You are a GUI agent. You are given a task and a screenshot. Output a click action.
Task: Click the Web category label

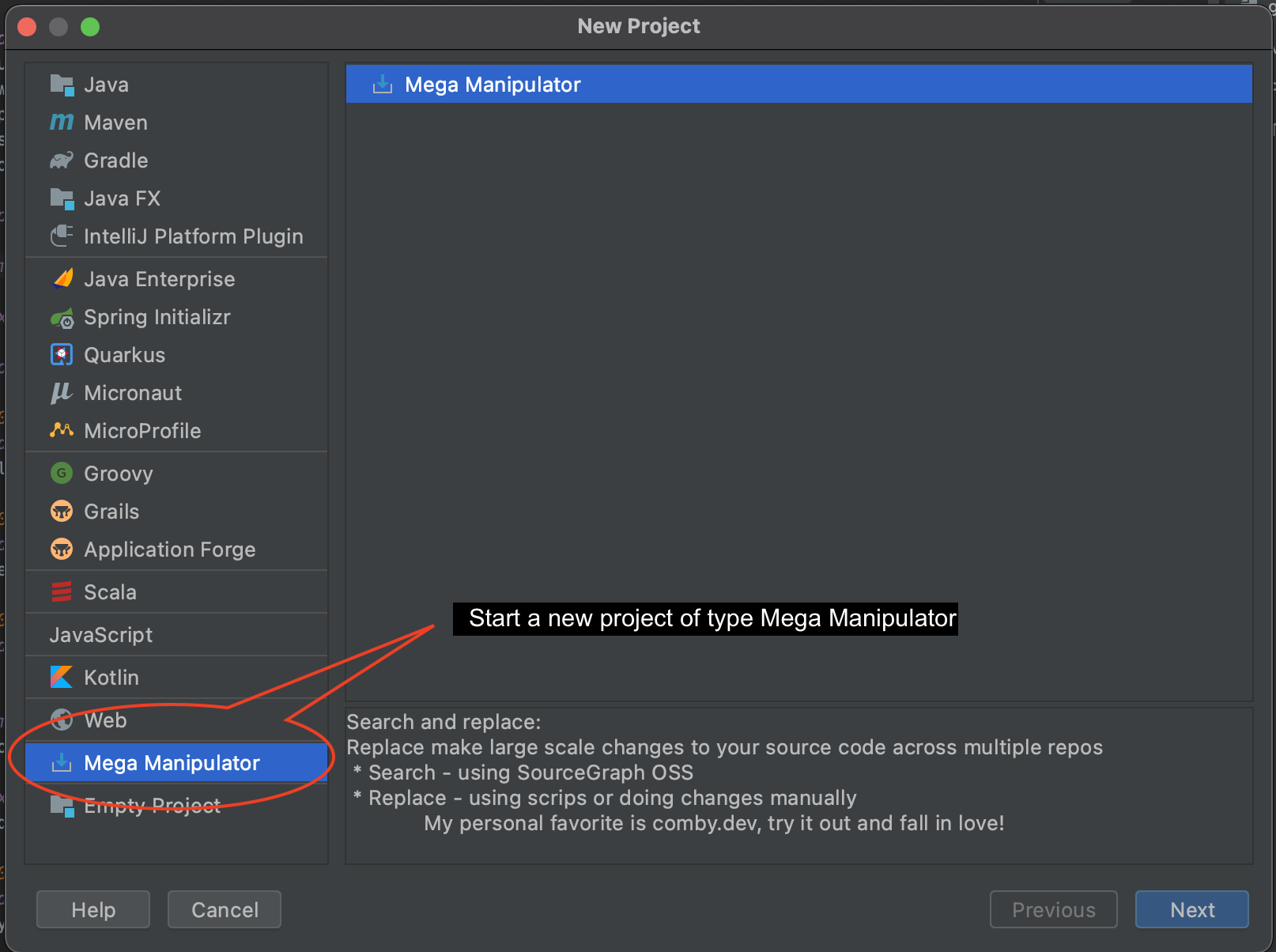click(x=106, y=720)
